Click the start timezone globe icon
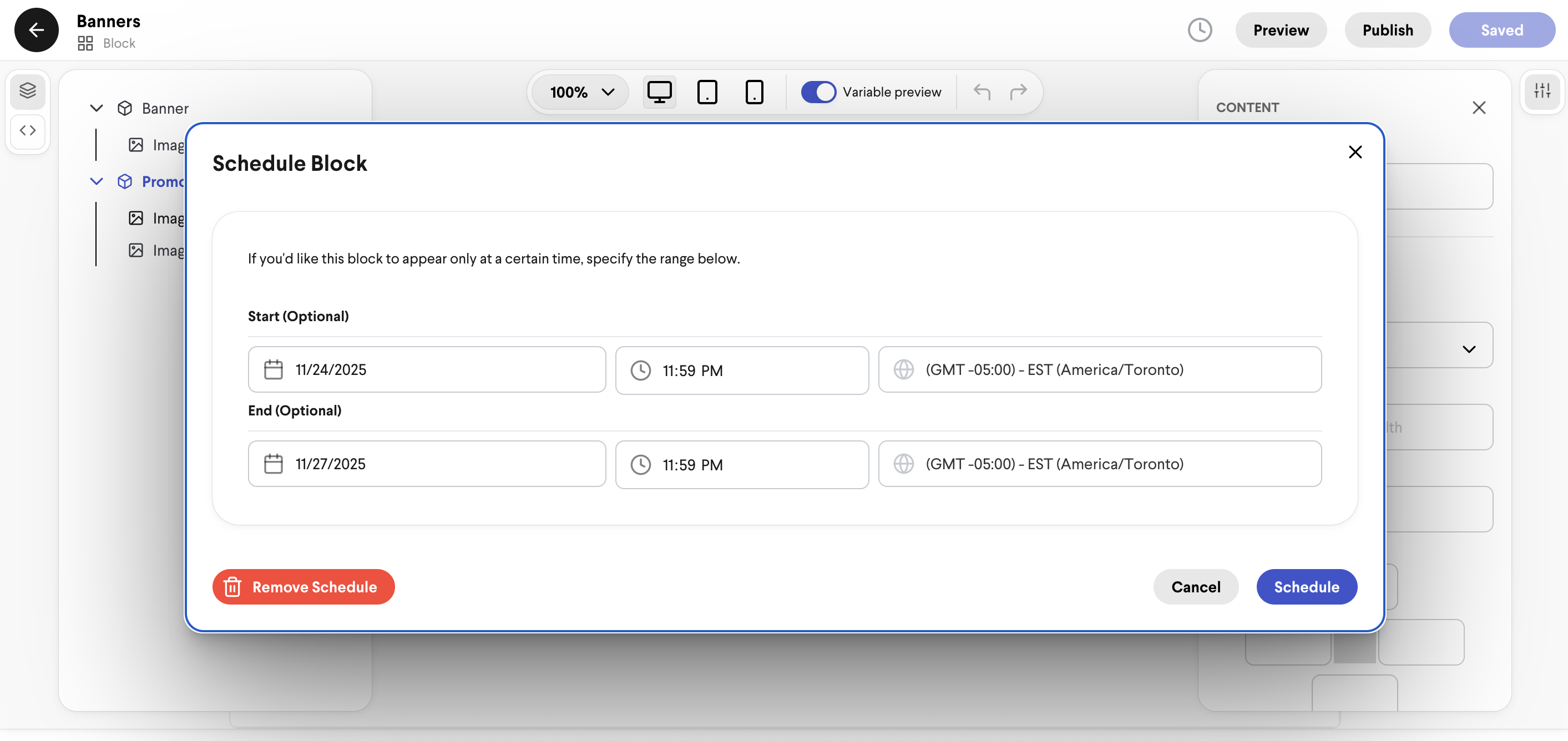 pyautogui.click(x=903, y=369)
